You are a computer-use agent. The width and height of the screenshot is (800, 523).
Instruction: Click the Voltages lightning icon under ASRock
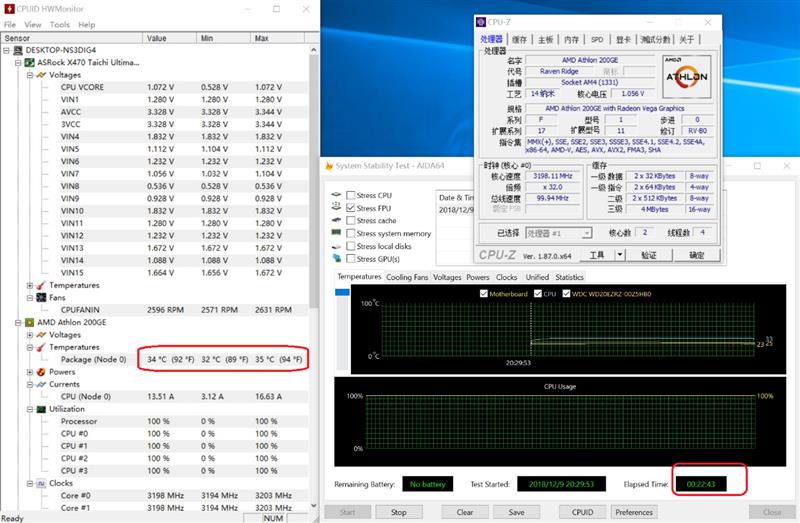(41, 75)
